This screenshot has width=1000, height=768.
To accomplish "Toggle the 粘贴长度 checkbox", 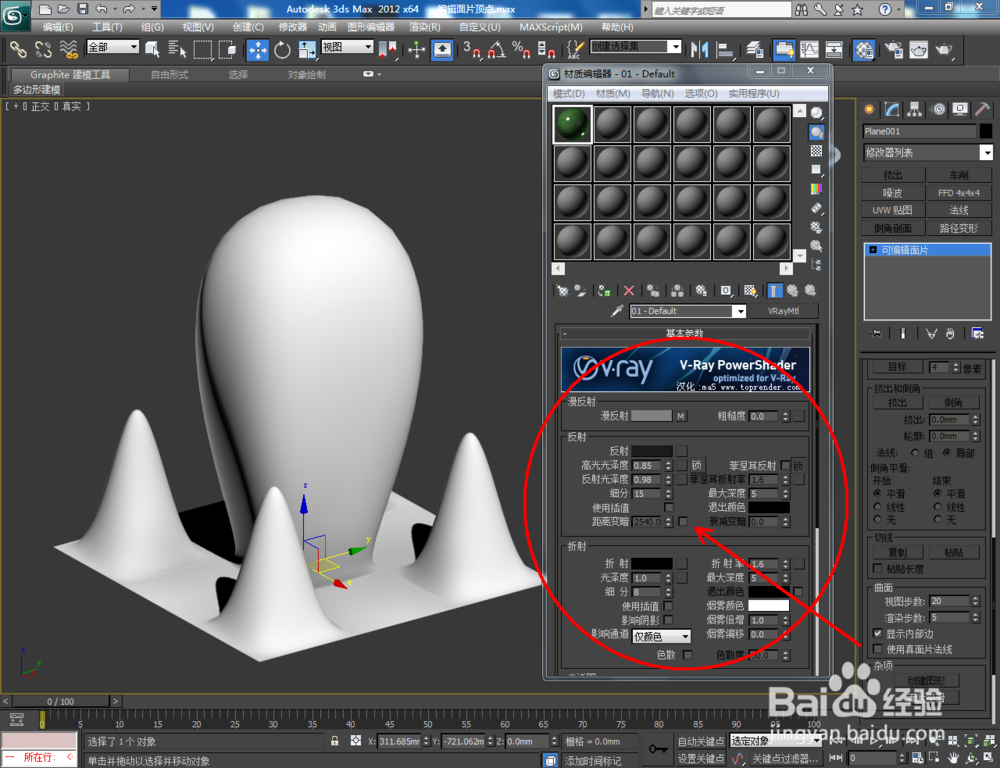I will click(x=878, y=568).
